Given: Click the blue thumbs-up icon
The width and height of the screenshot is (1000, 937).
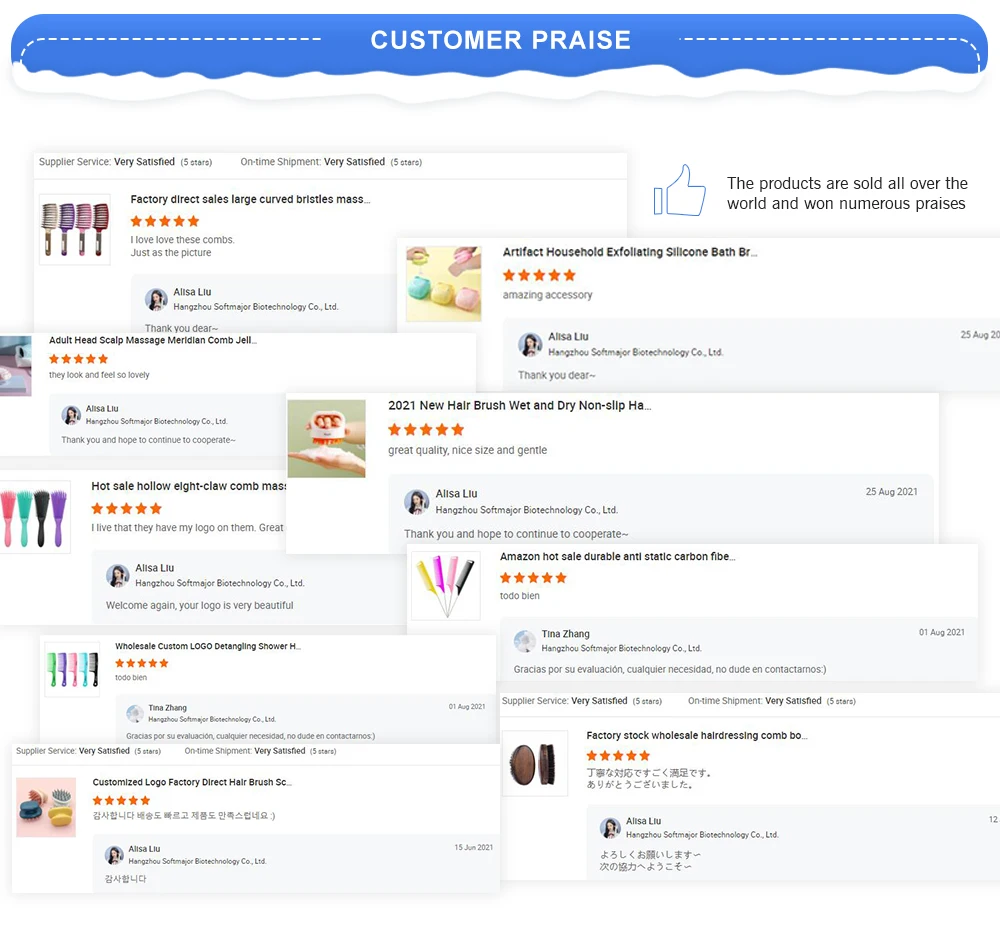Looking at the screenshot, I should click(680, 190).
